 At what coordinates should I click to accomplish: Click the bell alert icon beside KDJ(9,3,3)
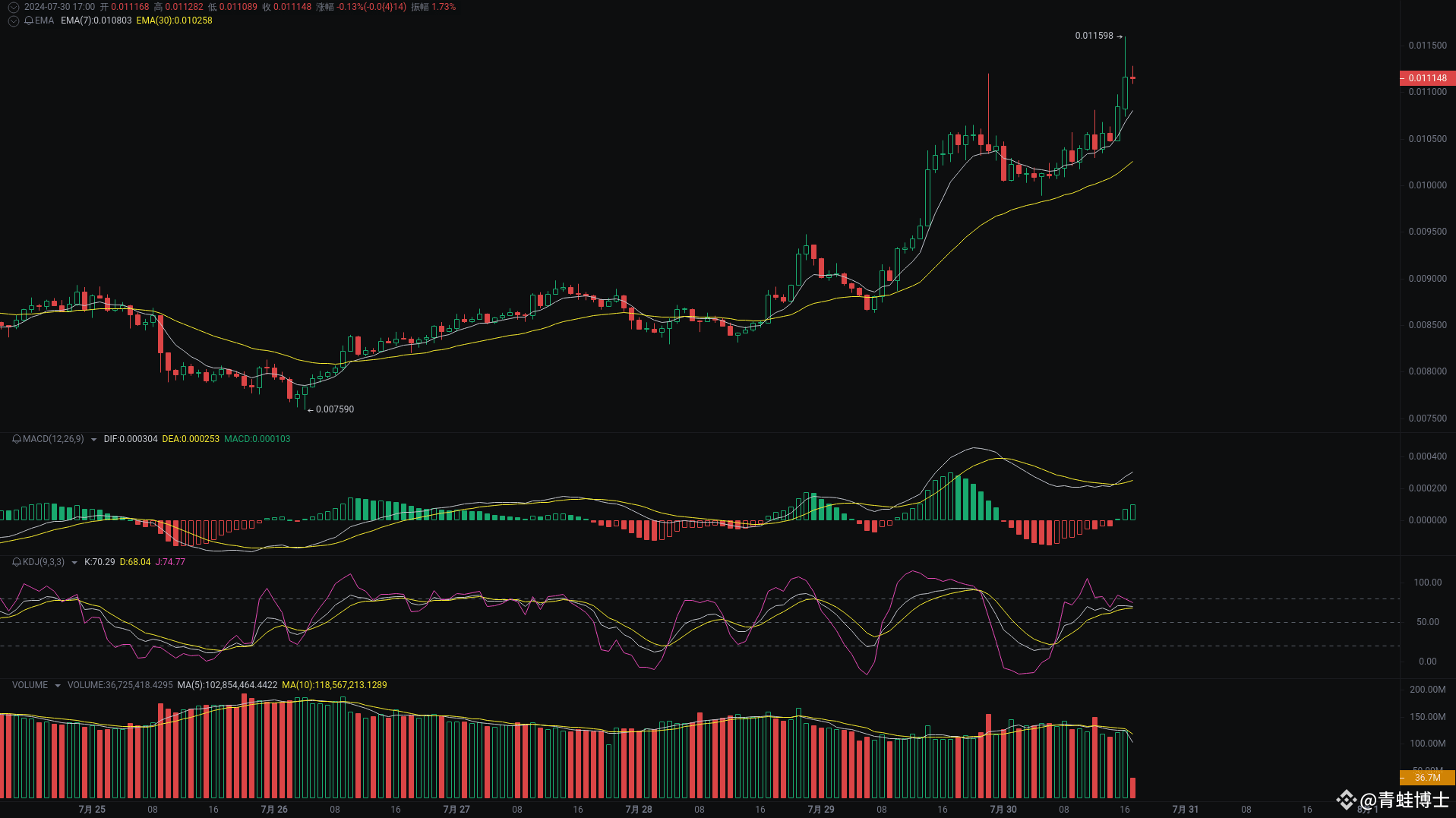pyautogui.click(x=15, y=562)
